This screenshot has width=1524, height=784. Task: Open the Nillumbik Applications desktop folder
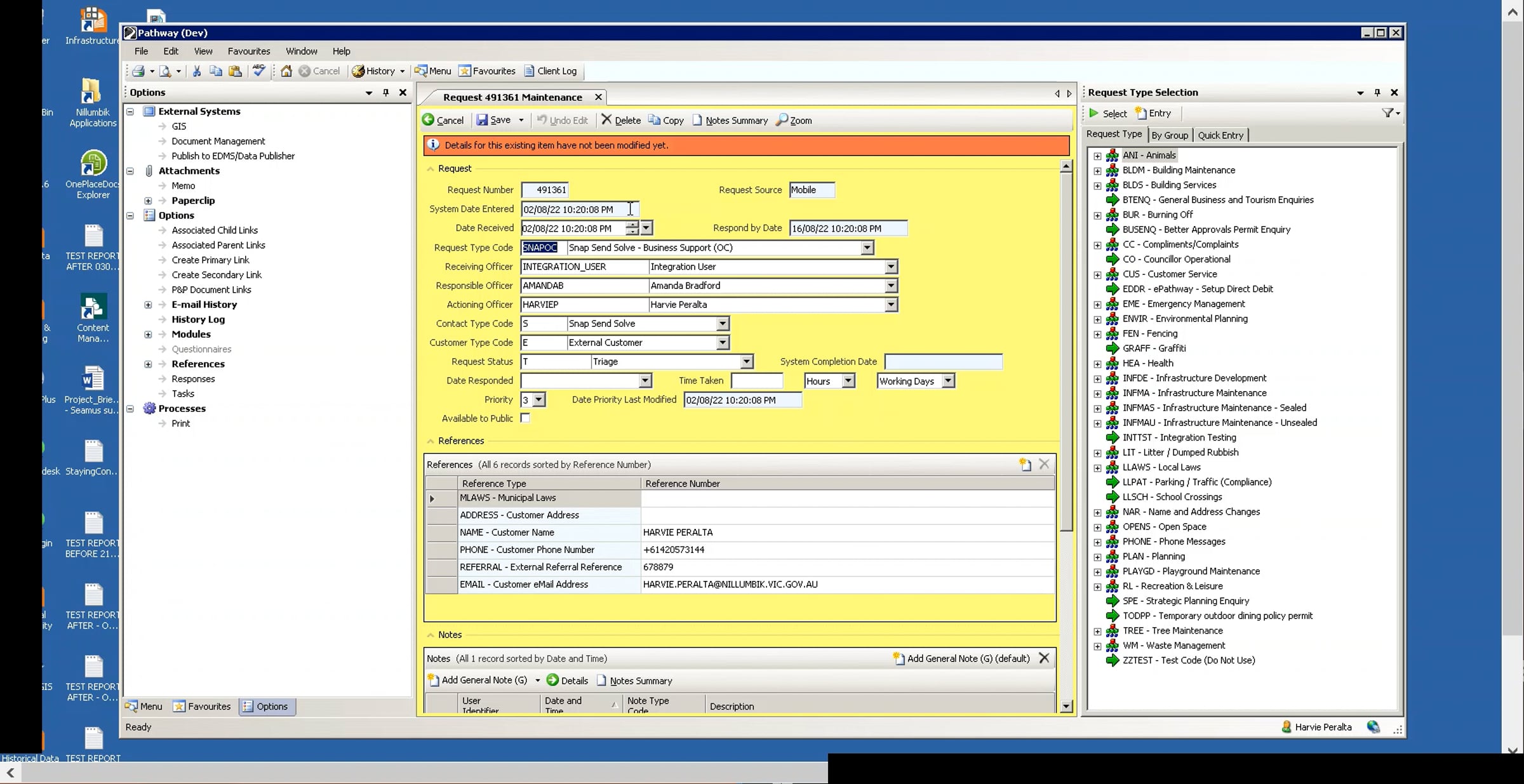[x=93, y=103]
